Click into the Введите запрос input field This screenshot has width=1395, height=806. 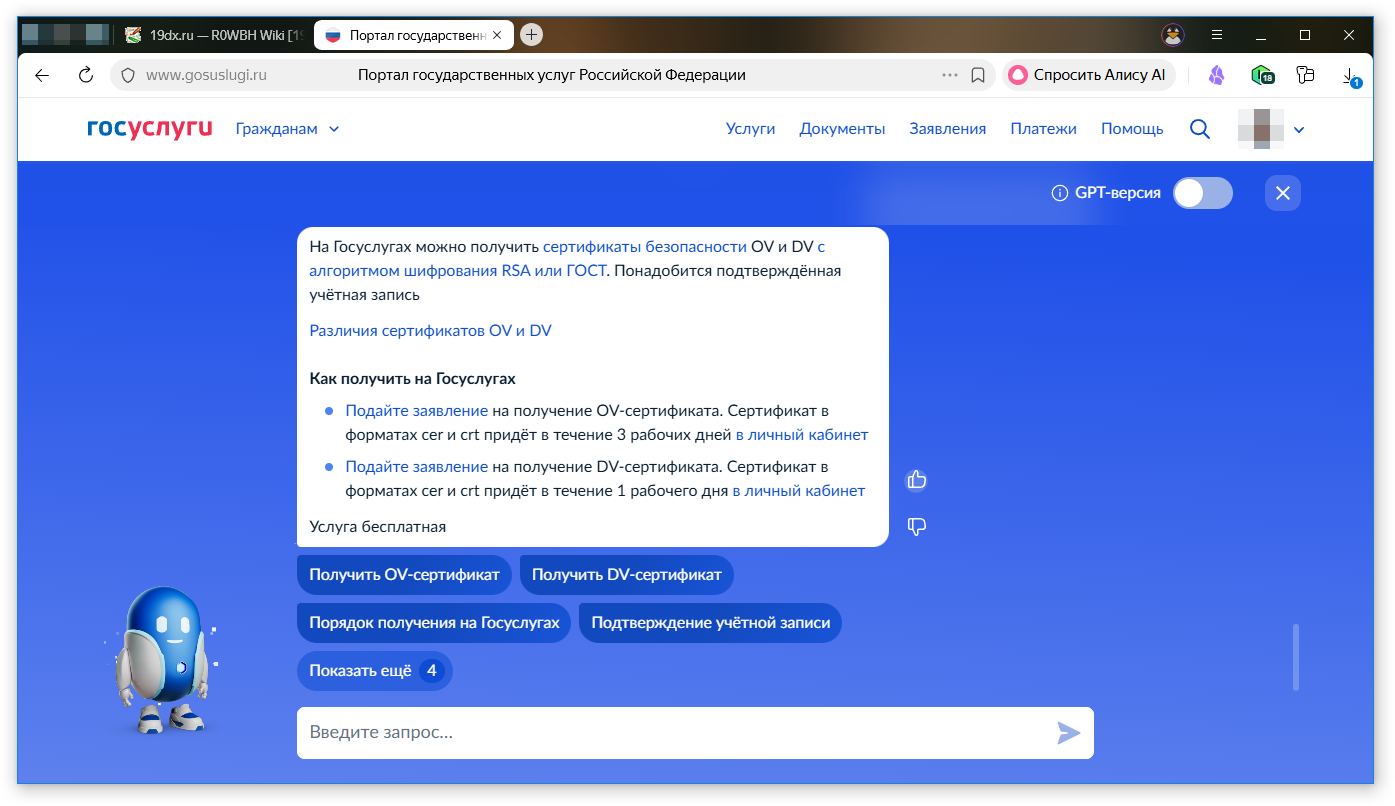coord(670,733)
